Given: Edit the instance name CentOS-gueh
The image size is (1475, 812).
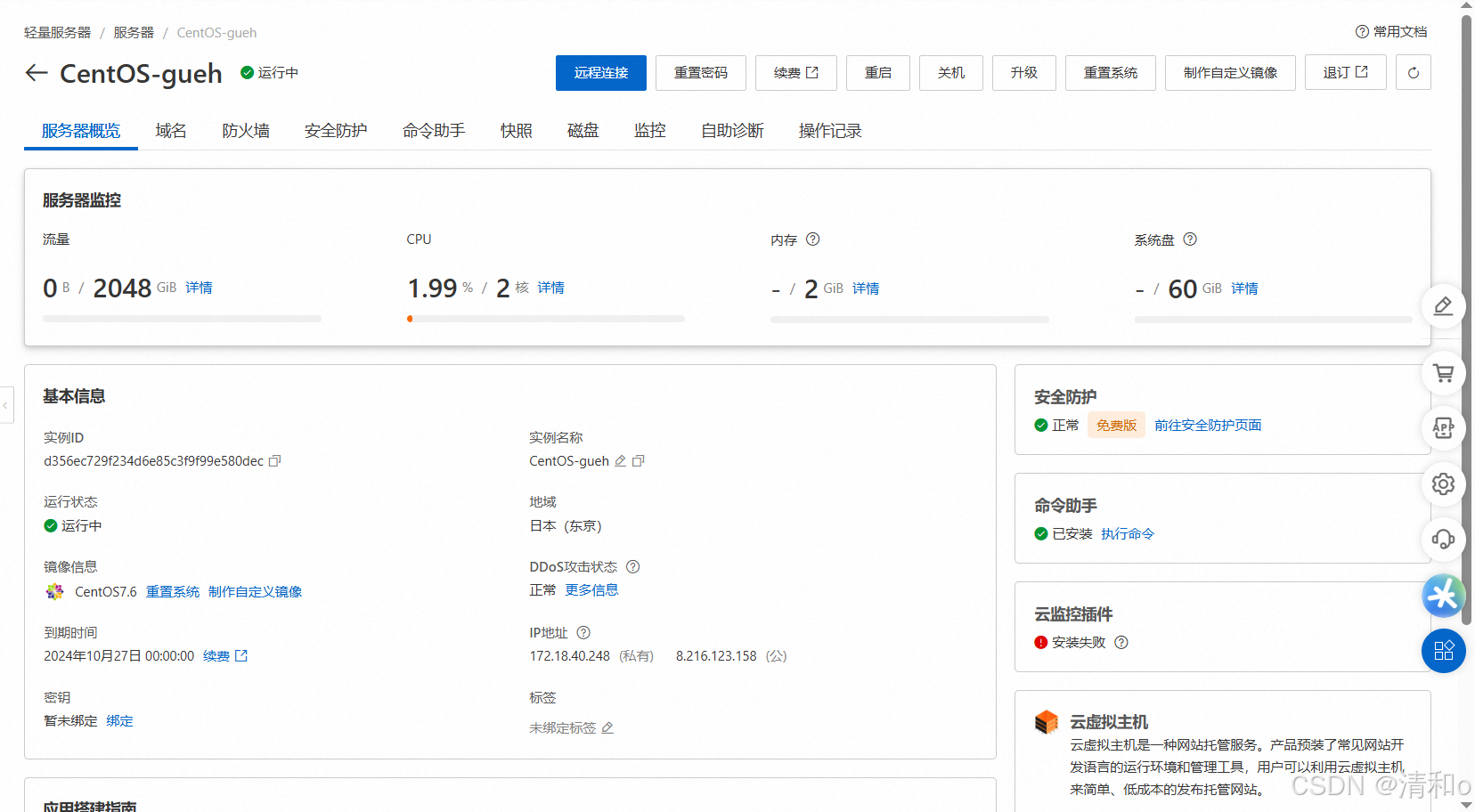Looking at the screenshot, I should click(x=621, y=461).
